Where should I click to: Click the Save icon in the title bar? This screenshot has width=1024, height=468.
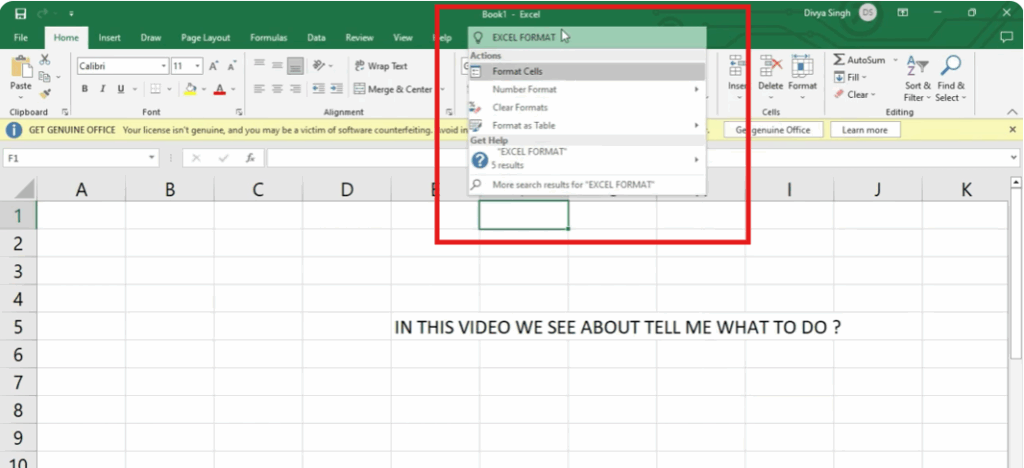(20, 14)
